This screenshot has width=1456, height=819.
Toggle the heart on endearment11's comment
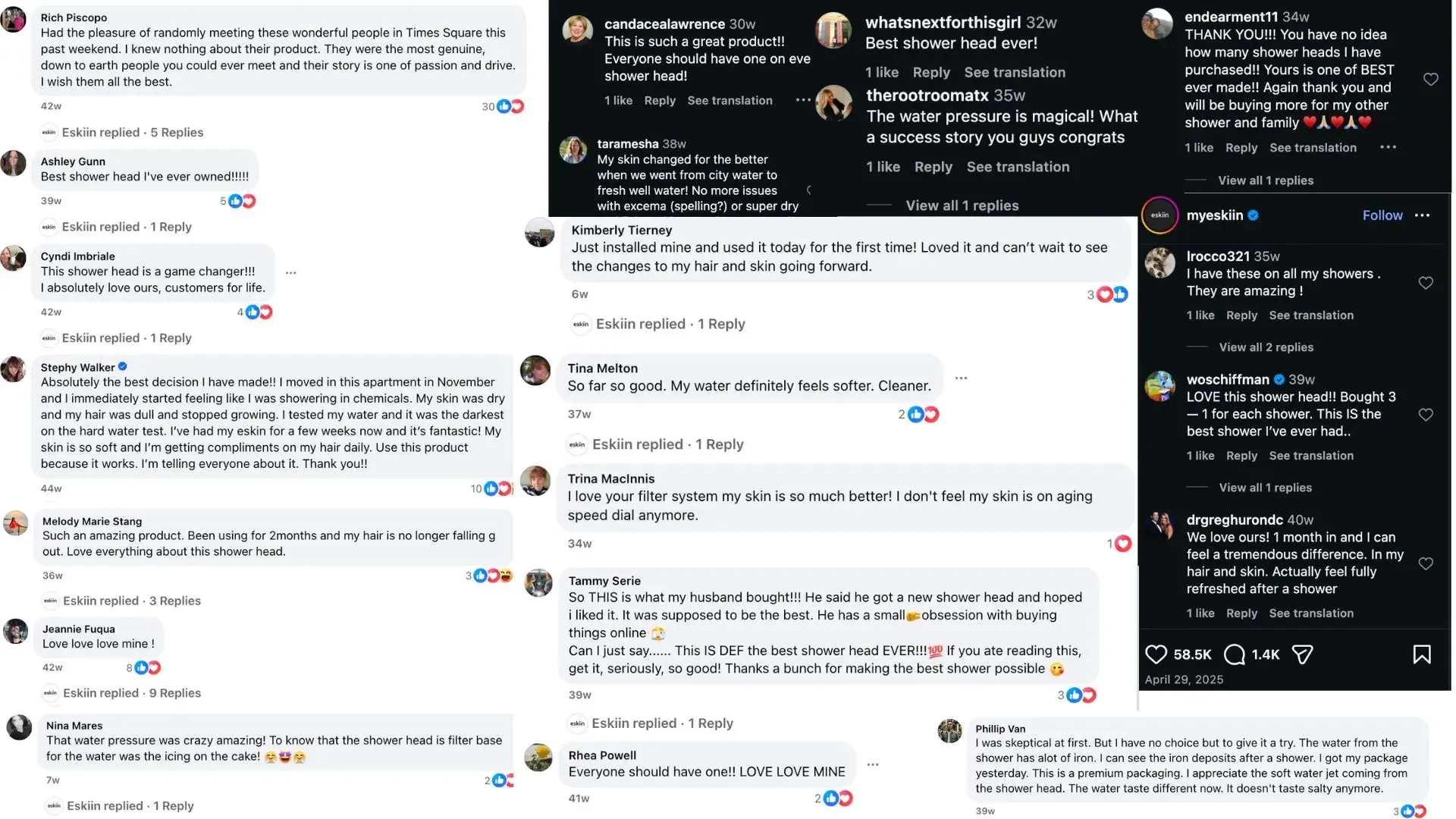(1430, 79)
